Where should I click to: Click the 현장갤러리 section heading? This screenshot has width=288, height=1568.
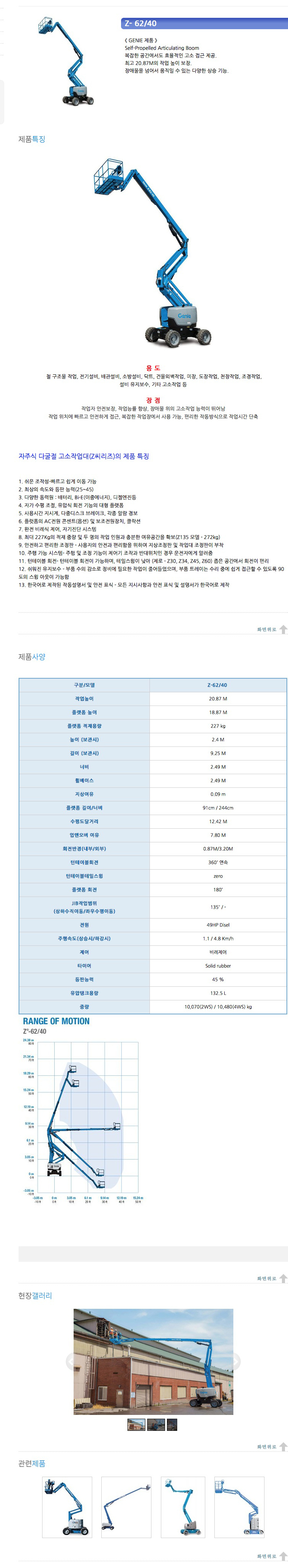point(35,1295)
